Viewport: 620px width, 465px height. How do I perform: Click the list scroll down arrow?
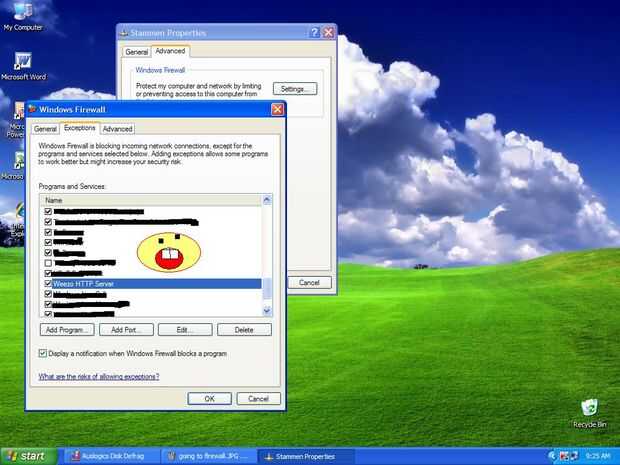coord(267,311)
